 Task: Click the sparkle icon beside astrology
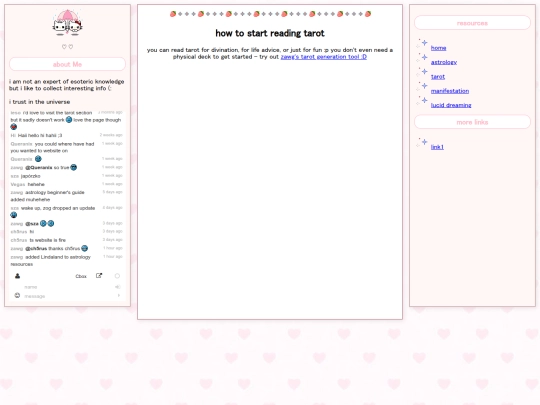click(423, 59)
